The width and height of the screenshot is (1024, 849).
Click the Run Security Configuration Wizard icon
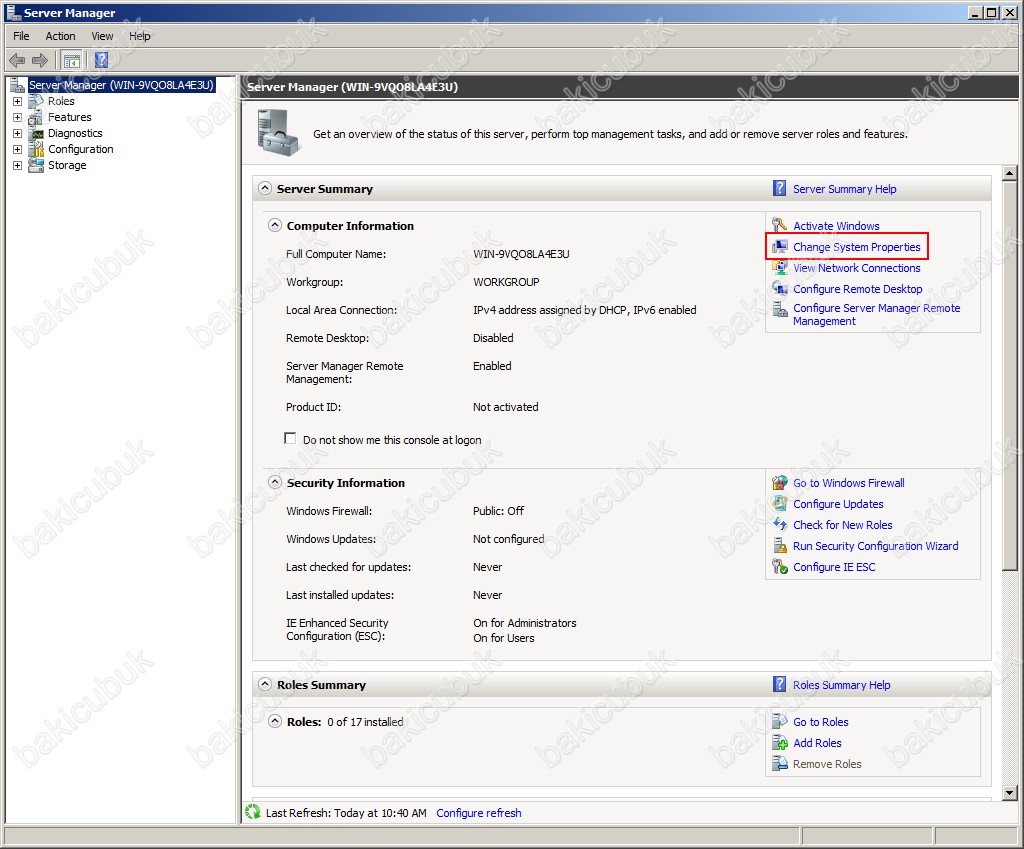click(x=780, y=546)
